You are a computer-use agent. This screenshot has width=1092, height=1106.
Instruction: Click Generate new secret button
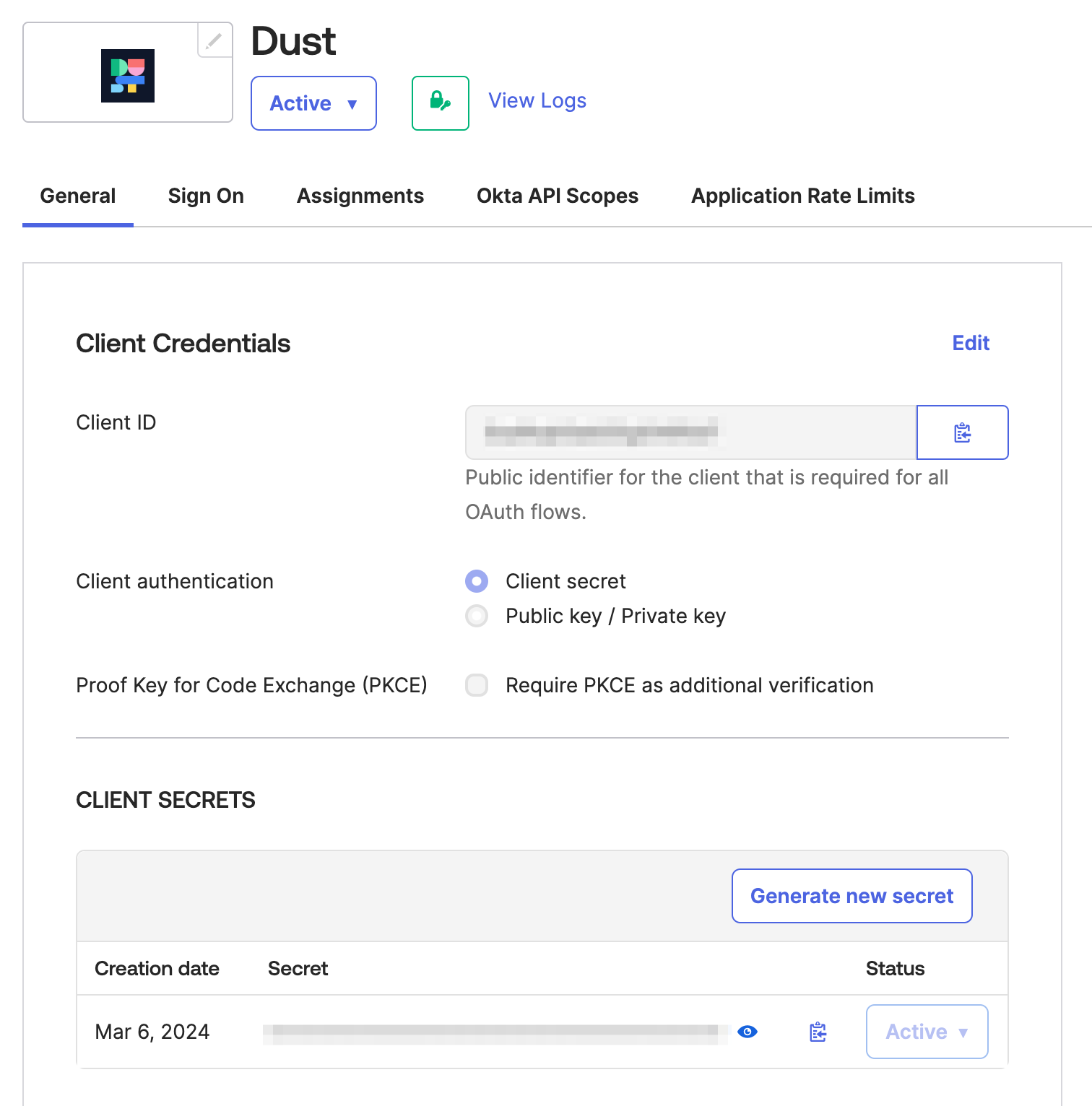coord(852,896)
